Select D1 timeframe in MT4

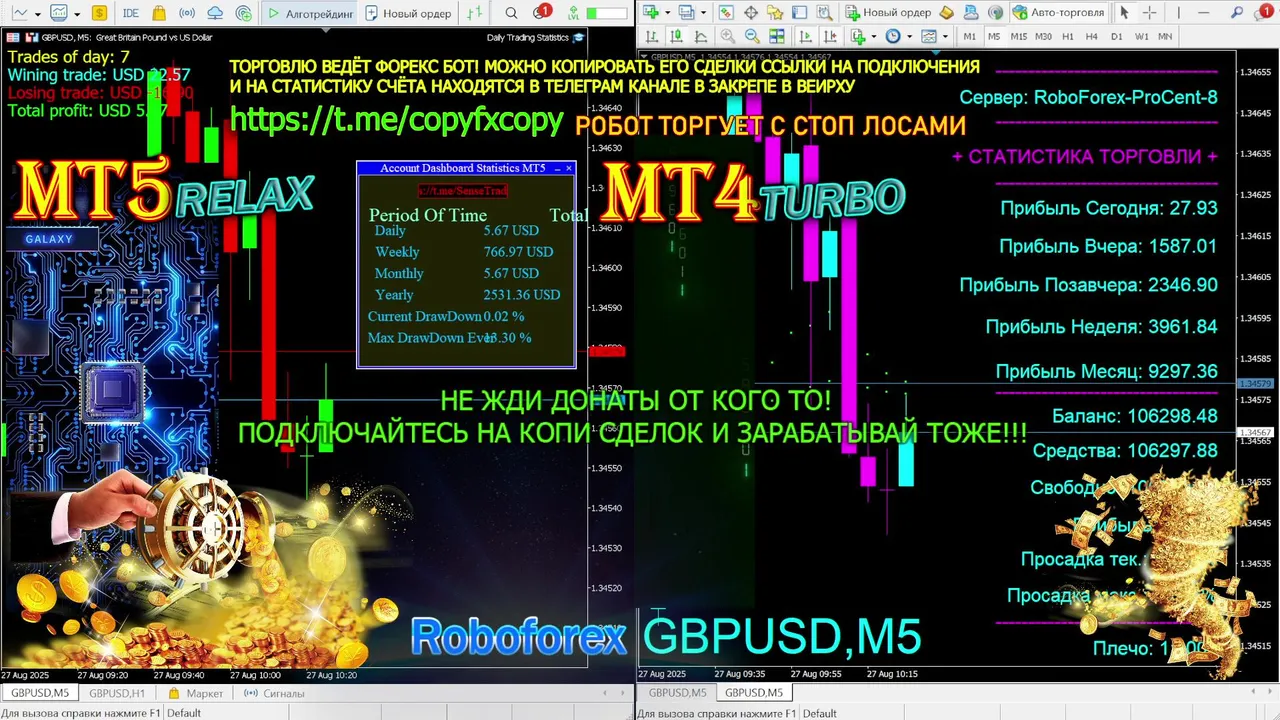point(1117,36)
